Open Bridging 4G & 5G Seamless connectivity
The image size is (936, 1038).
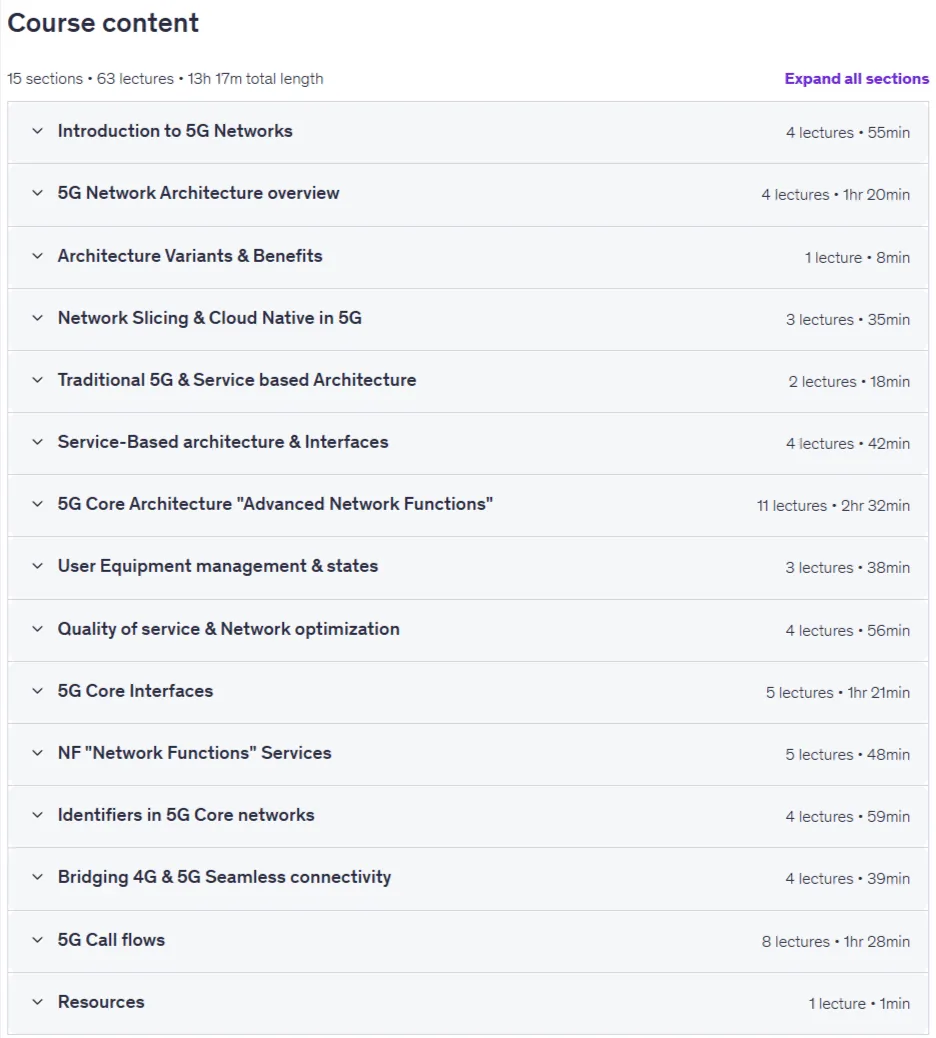click(224, 877)
